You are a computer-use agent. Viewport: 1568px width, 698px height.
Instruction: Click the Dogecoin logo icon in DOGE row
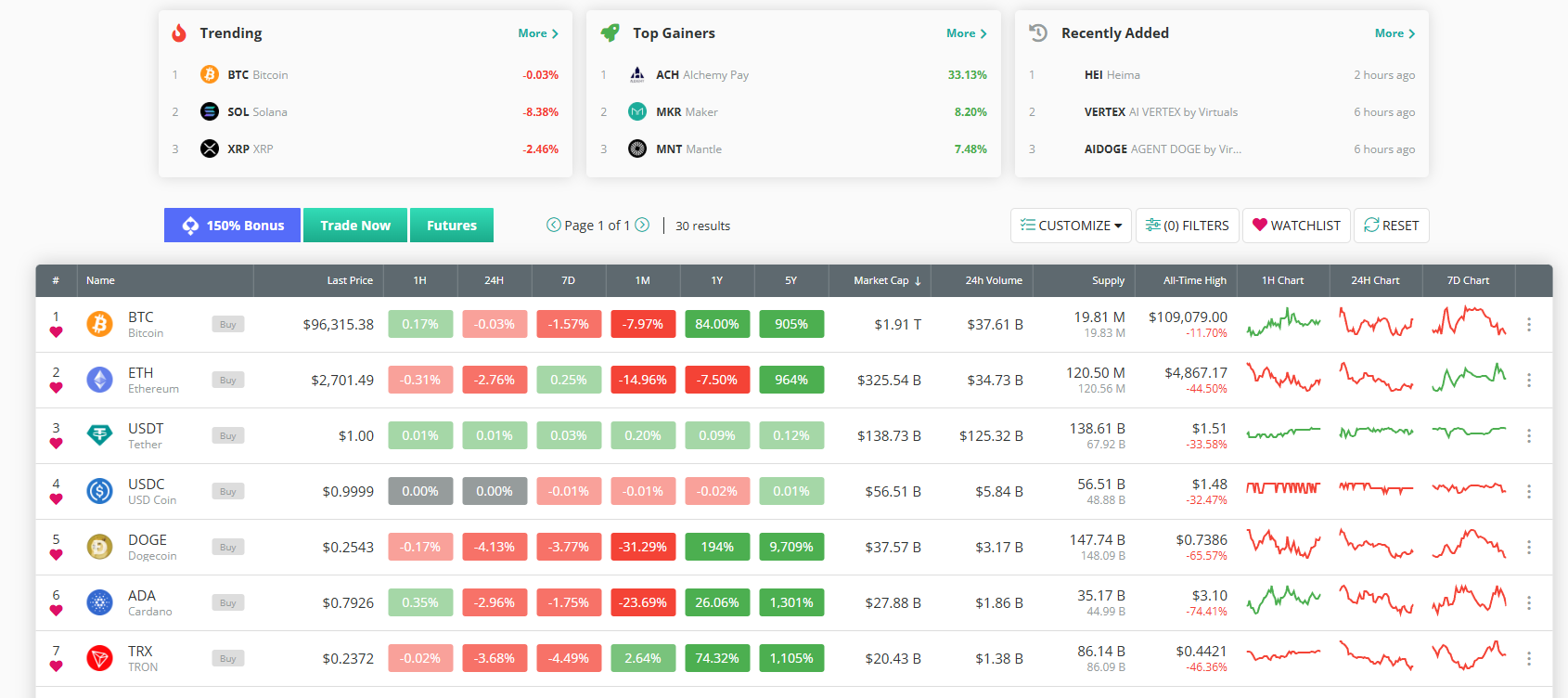[x=99, y=547]
